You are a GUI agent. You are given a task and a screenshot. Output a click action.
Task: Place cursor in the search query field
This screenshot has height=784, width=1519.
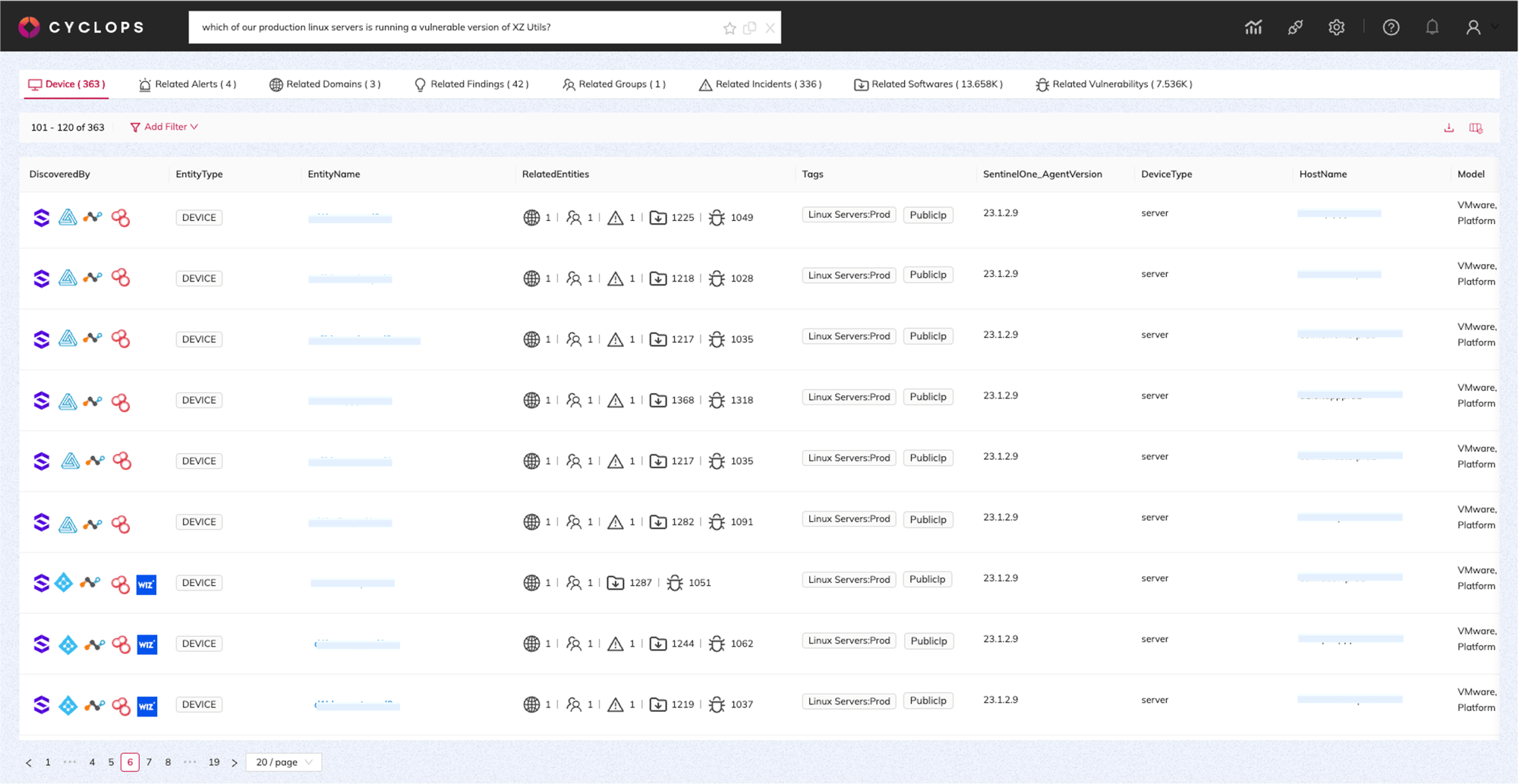455,27
